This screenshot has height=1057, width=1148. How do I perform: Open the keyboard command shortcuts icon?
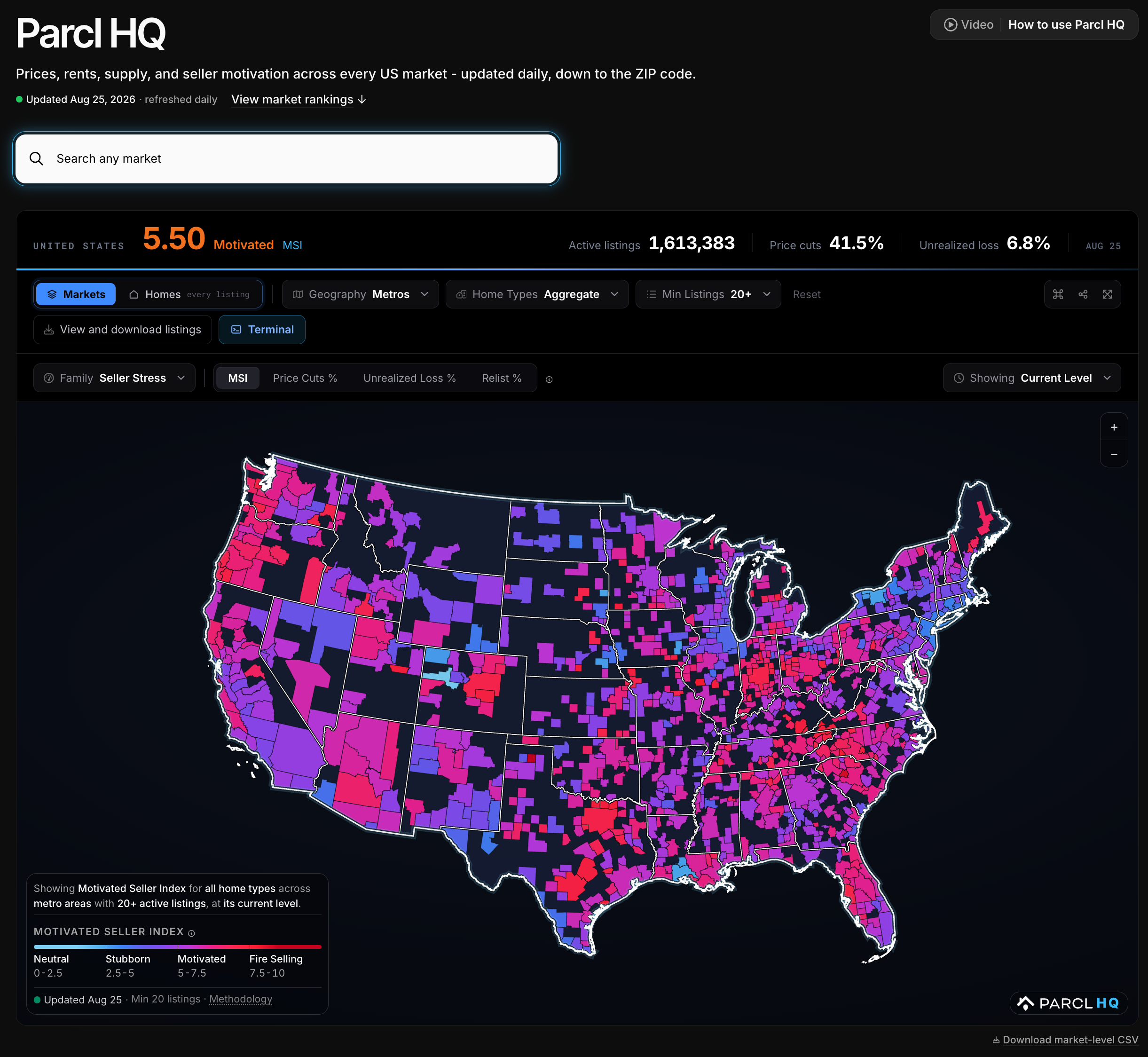1058,294
